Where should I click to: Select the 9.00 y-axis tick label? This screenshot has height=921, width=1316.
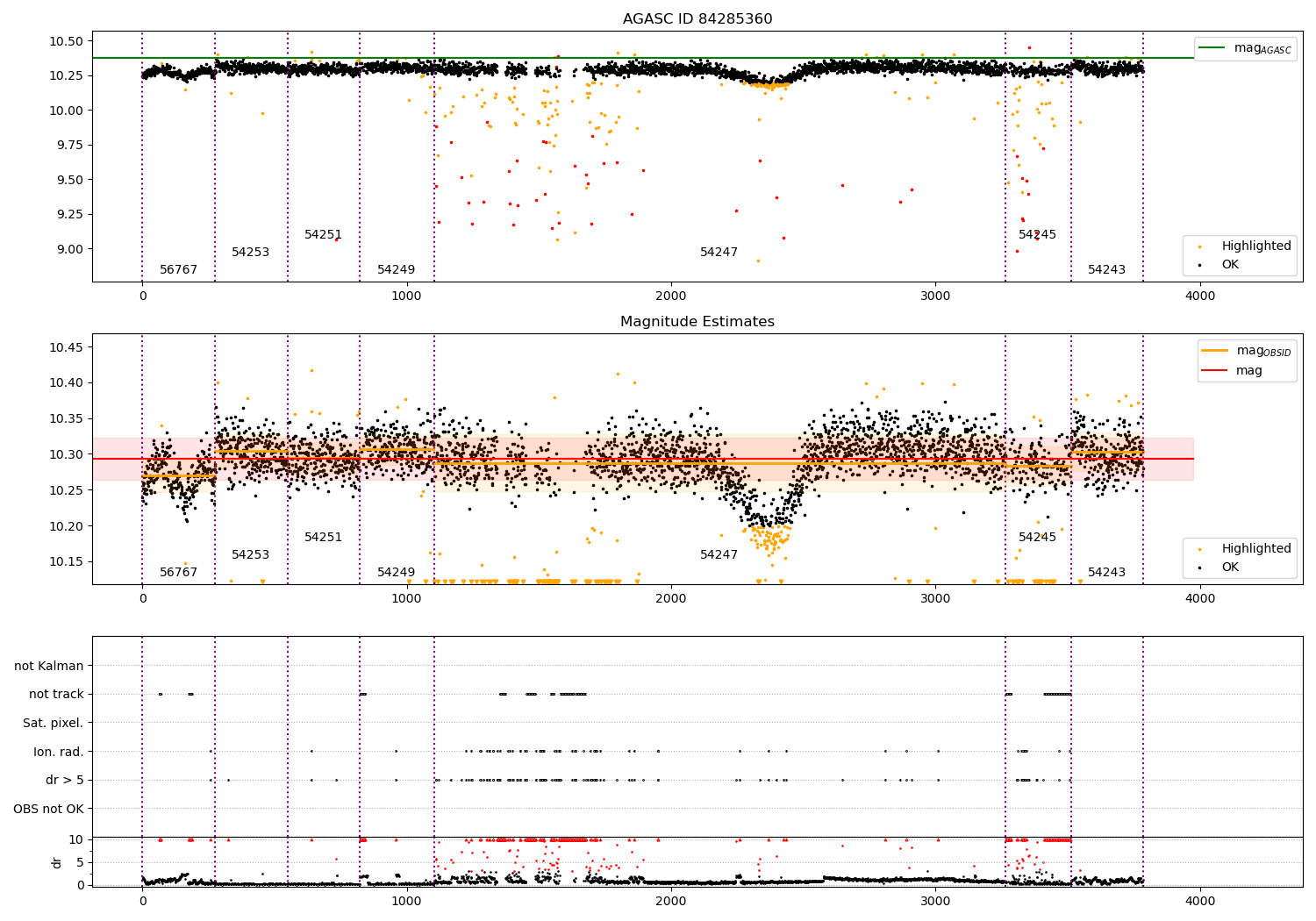[69, 249]
